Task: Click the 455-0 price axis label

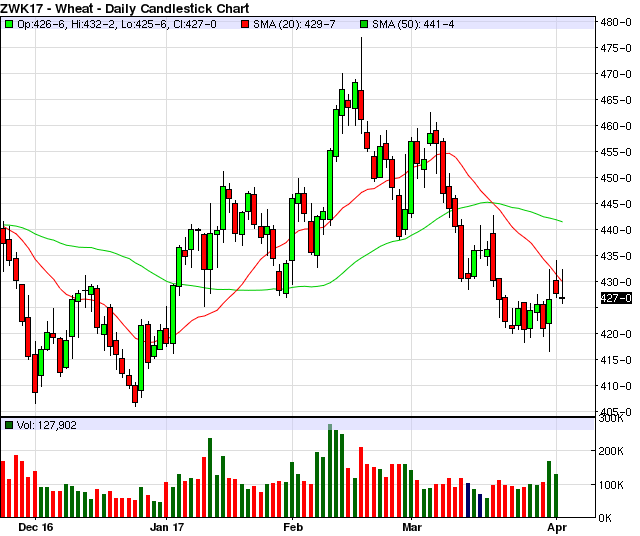Action: click(x=616, y=152)
